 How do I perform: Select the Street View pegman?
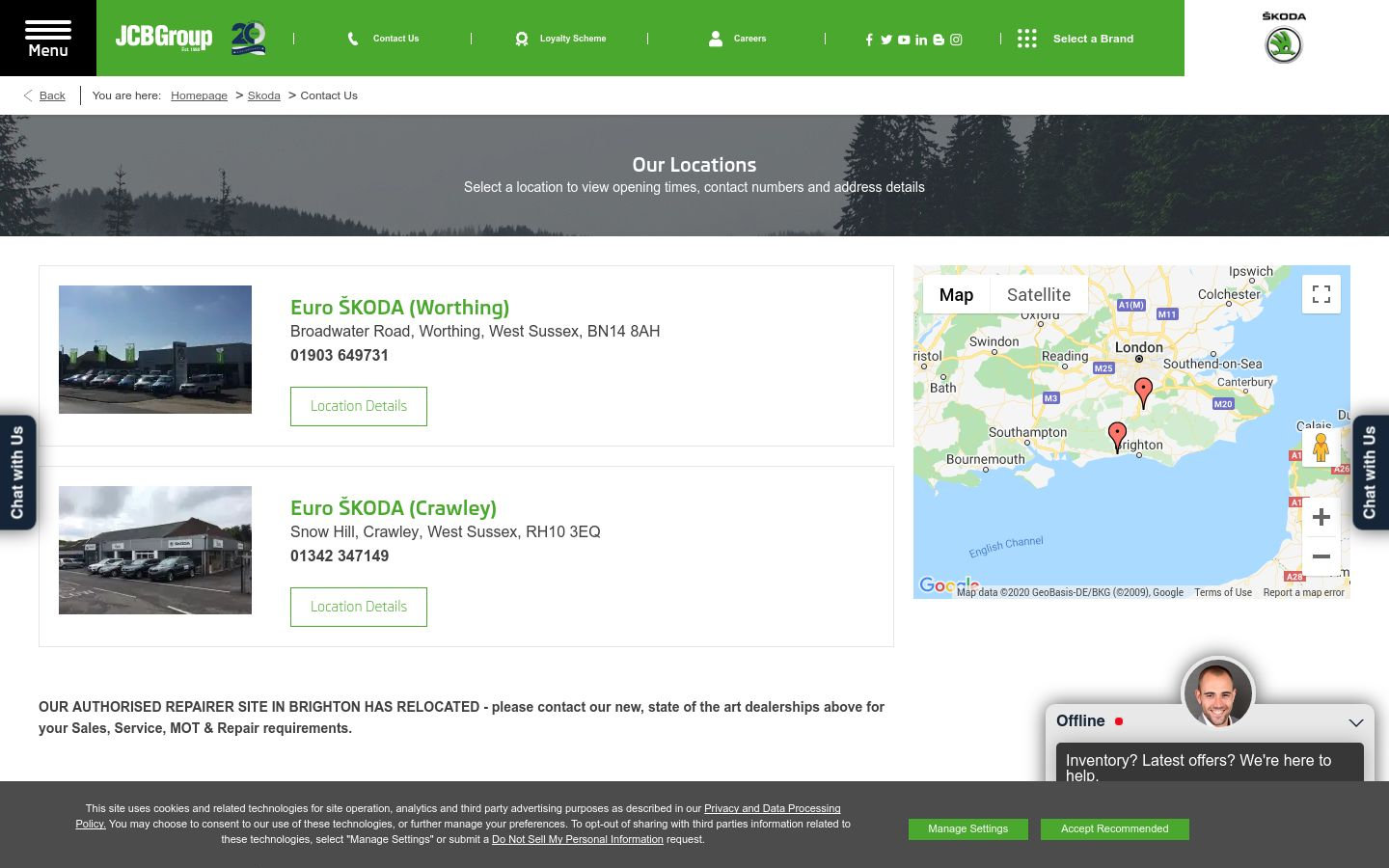1321,448
